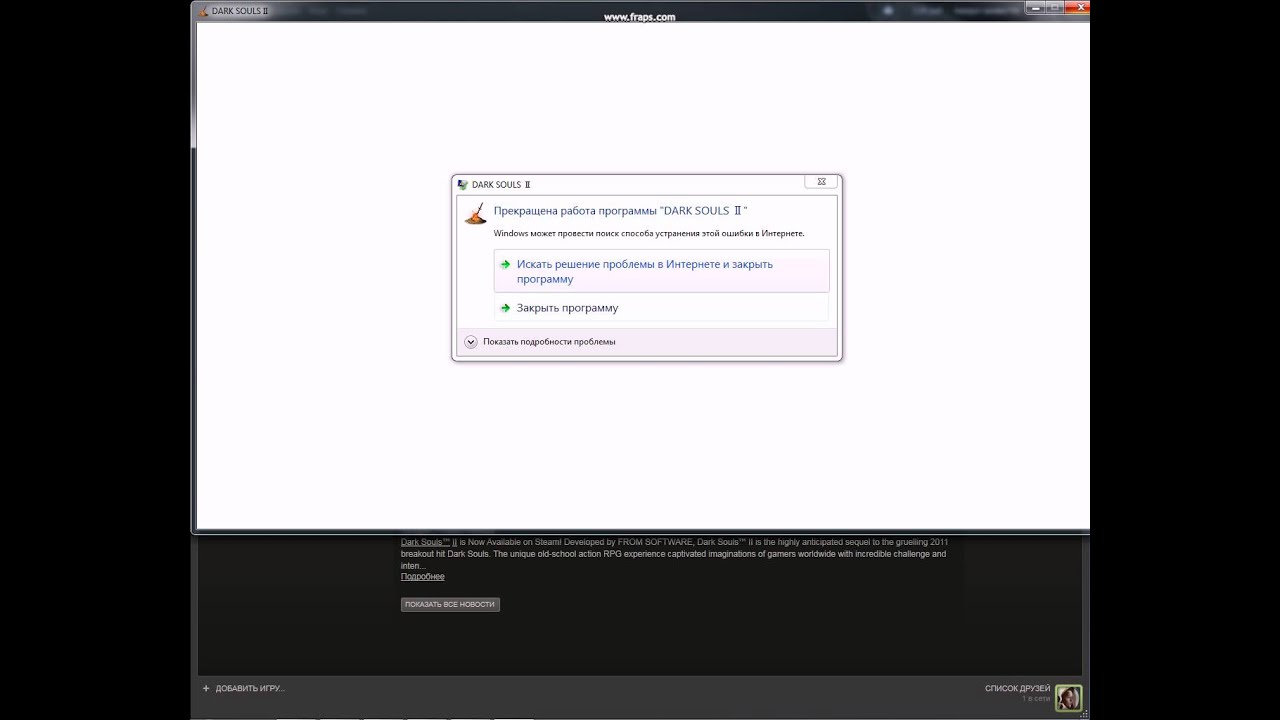
Task: Close the DARK SOULS II error dialog
Action: 821,182
